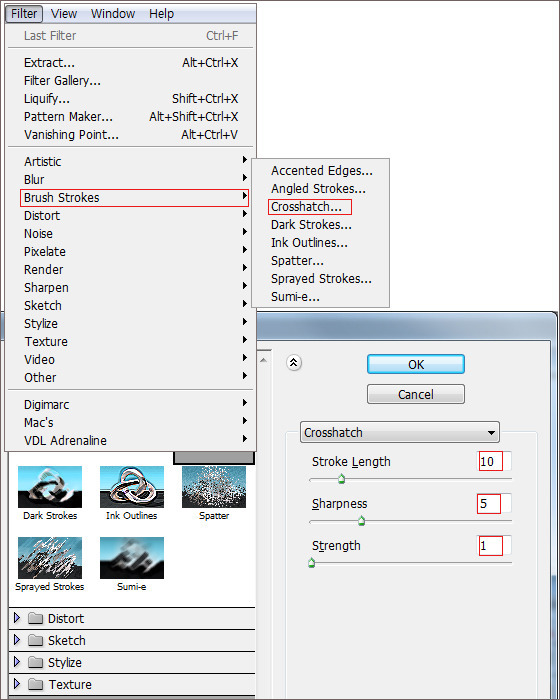Screen dimensions: 560x700
Task: Open the Help menu
Action: pos(161,14)
